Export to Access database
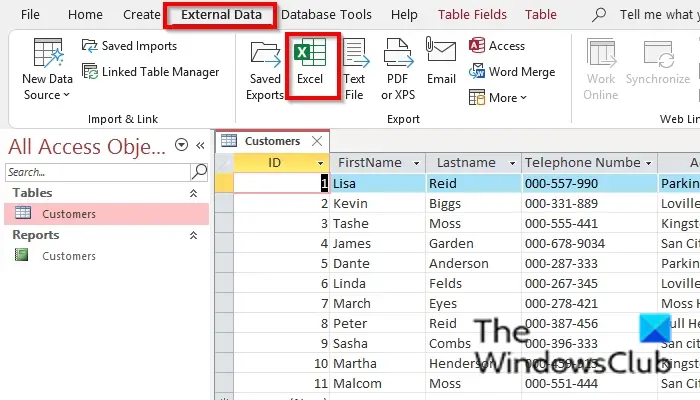Screen dimensions: 700x400 (x=497, y=46)
